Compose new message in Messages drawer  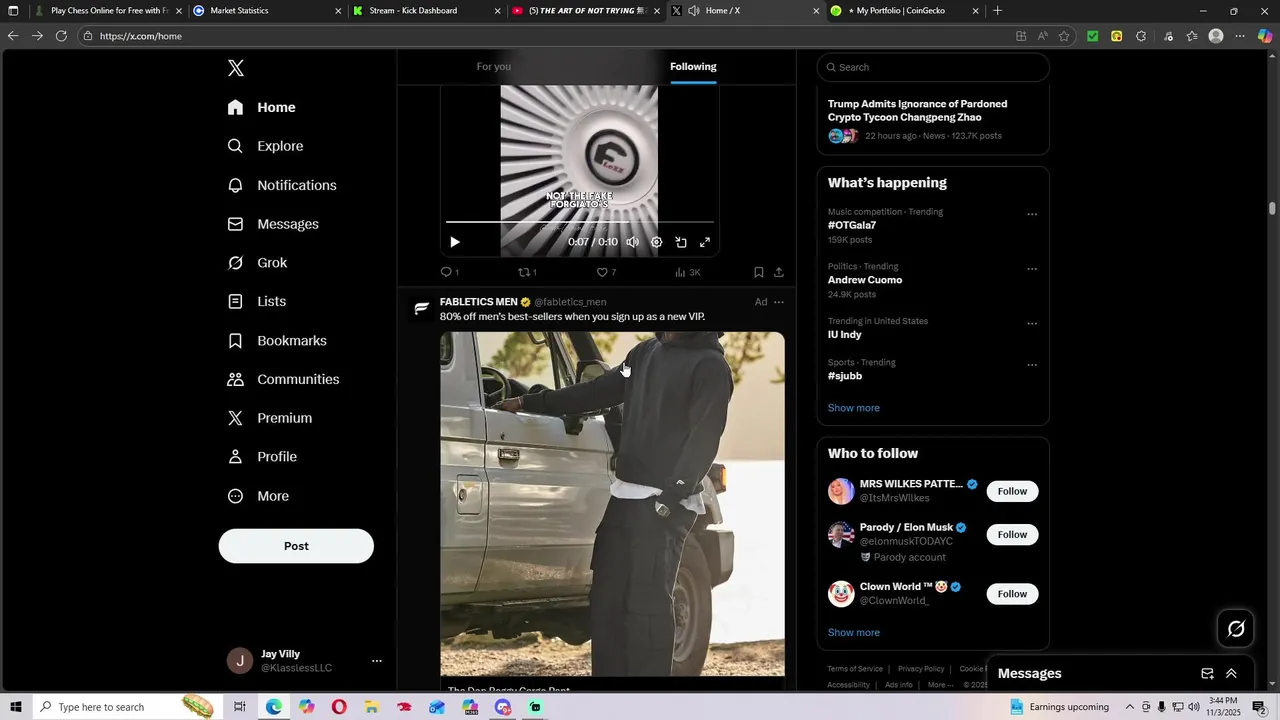[x=1207, y=674]
